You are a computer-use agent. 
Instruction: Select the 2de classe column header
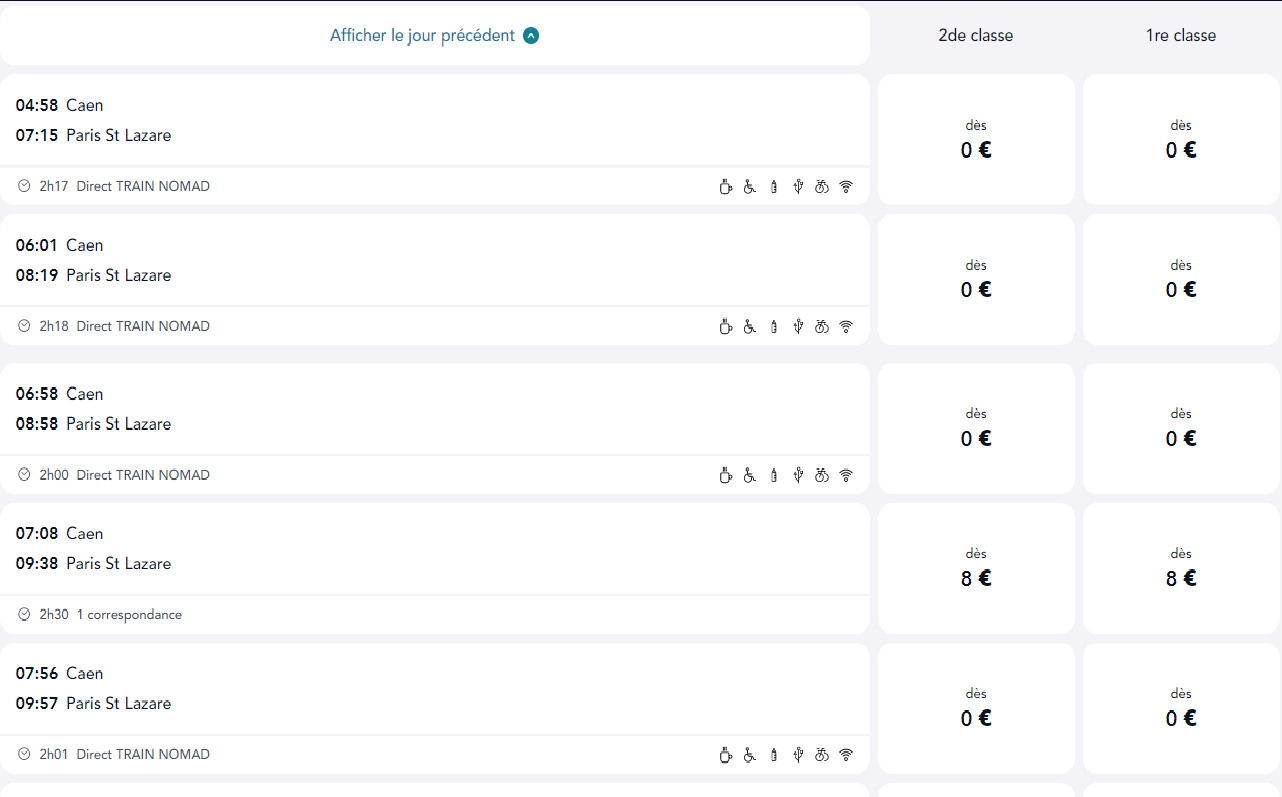tap(976, 36)
